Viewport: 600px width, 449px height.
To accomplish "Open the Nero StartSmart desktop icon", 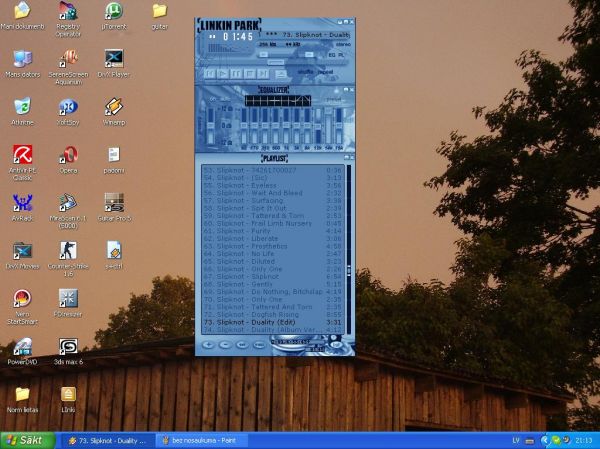I will [x=22, y=307].
